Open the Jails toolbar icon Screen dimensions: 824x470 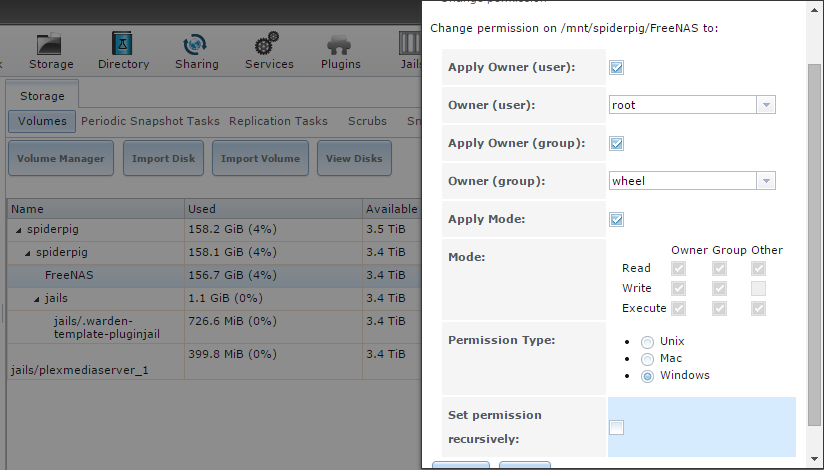tap(410, 46)
